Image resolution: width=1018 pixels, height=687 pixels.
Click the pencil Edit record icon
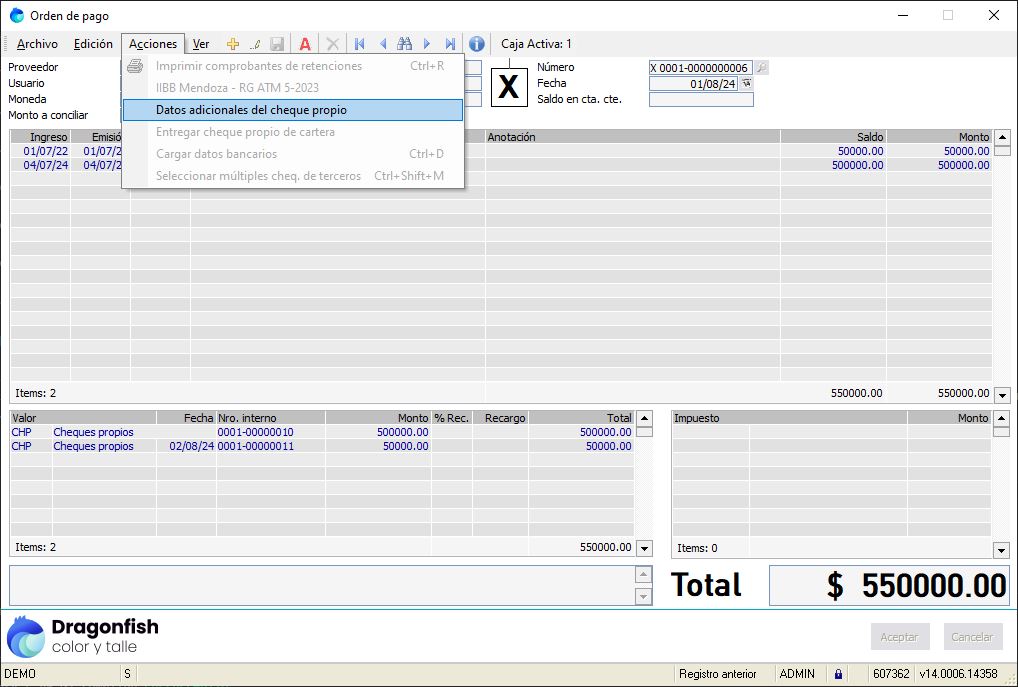(255, 44)
